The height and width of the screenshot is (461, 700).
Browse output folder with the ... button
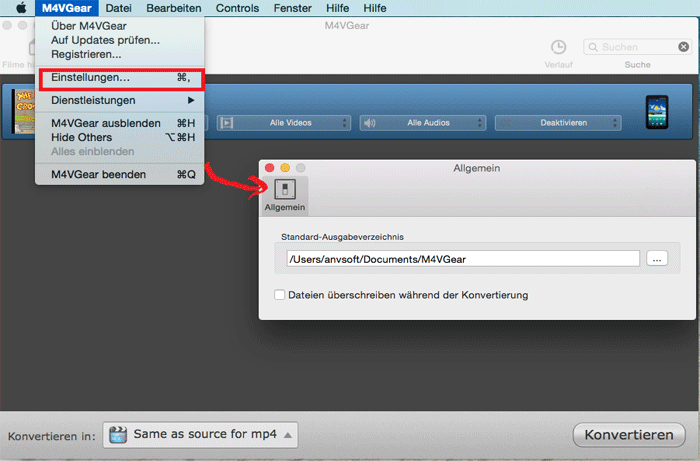pos(657,259)
